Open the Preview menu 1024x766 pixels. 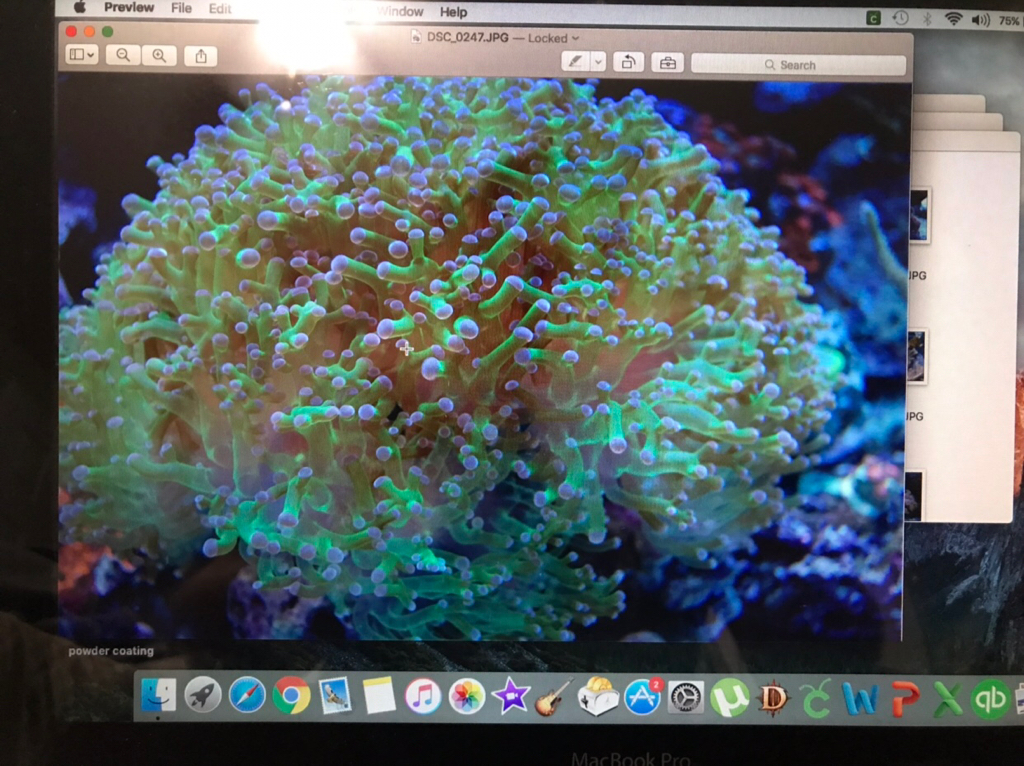tap(129, 8)
